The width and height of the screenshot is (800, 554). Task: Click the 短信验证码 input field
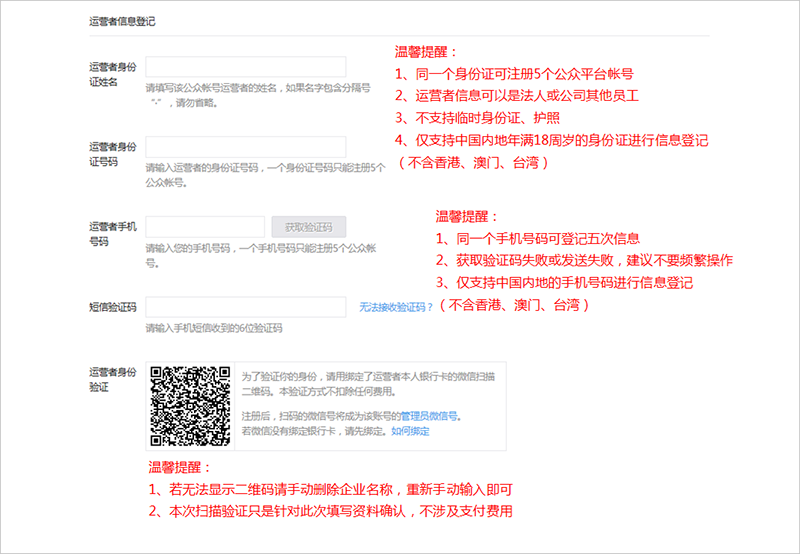245,307
